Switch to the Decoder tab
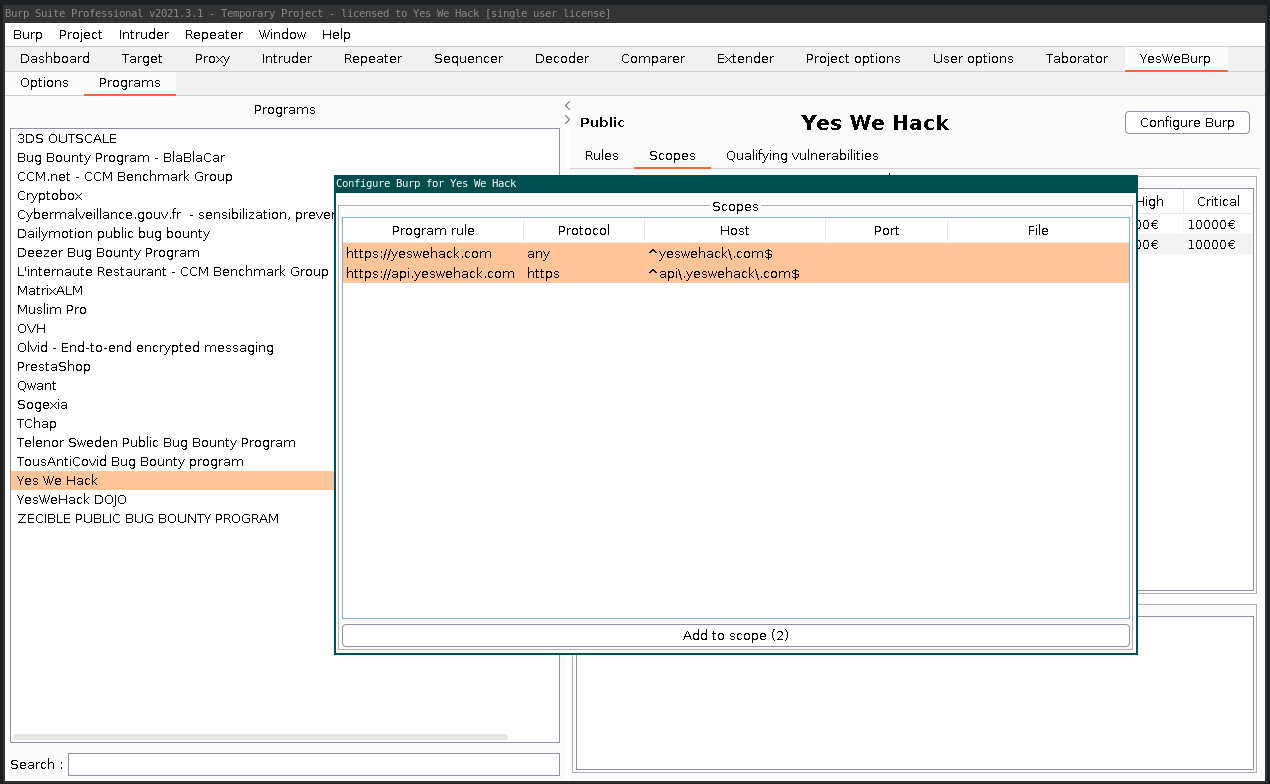The image size is (1270, 784). (562, 59)
